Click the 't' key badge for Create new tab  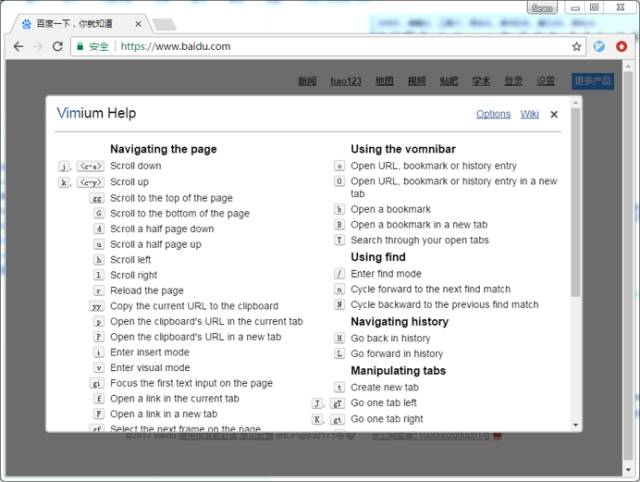339,387
